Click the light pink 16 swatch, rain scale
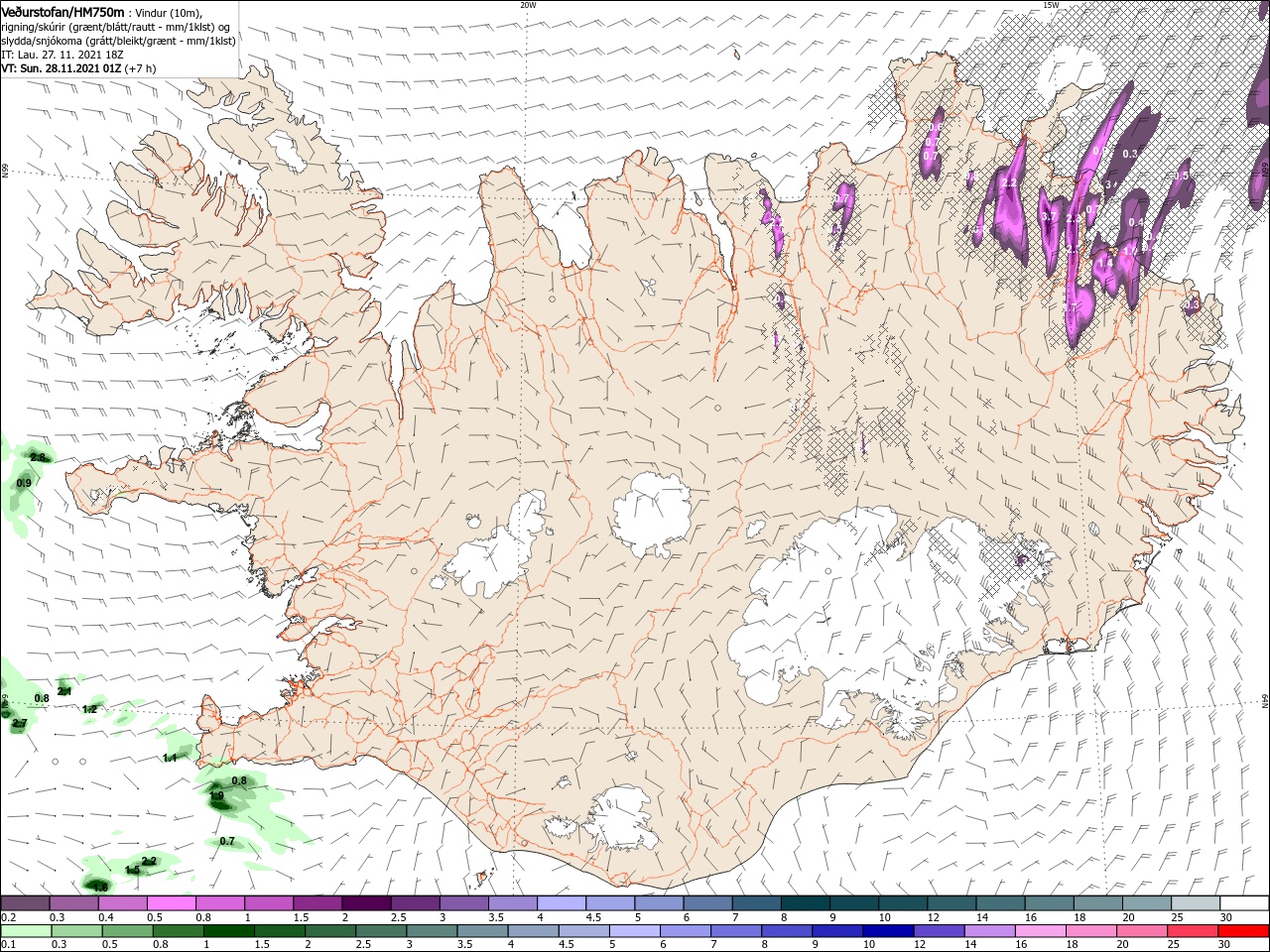 point(1040,931)
